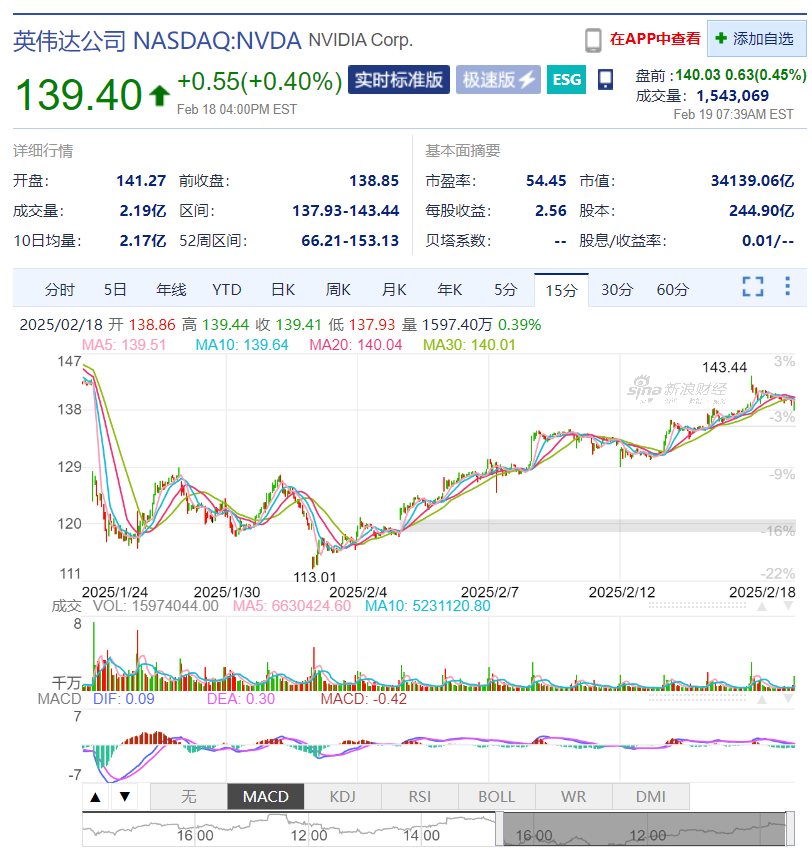Enable the DMI indicator
This screenshot has height=859, width=812.
coord(651,797)
